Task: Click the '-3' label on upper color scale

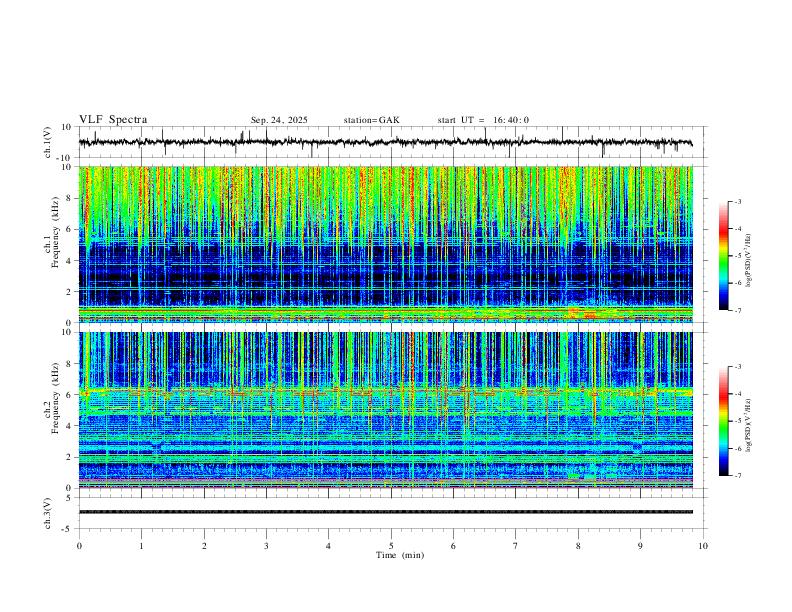Action: pos(737,201)
